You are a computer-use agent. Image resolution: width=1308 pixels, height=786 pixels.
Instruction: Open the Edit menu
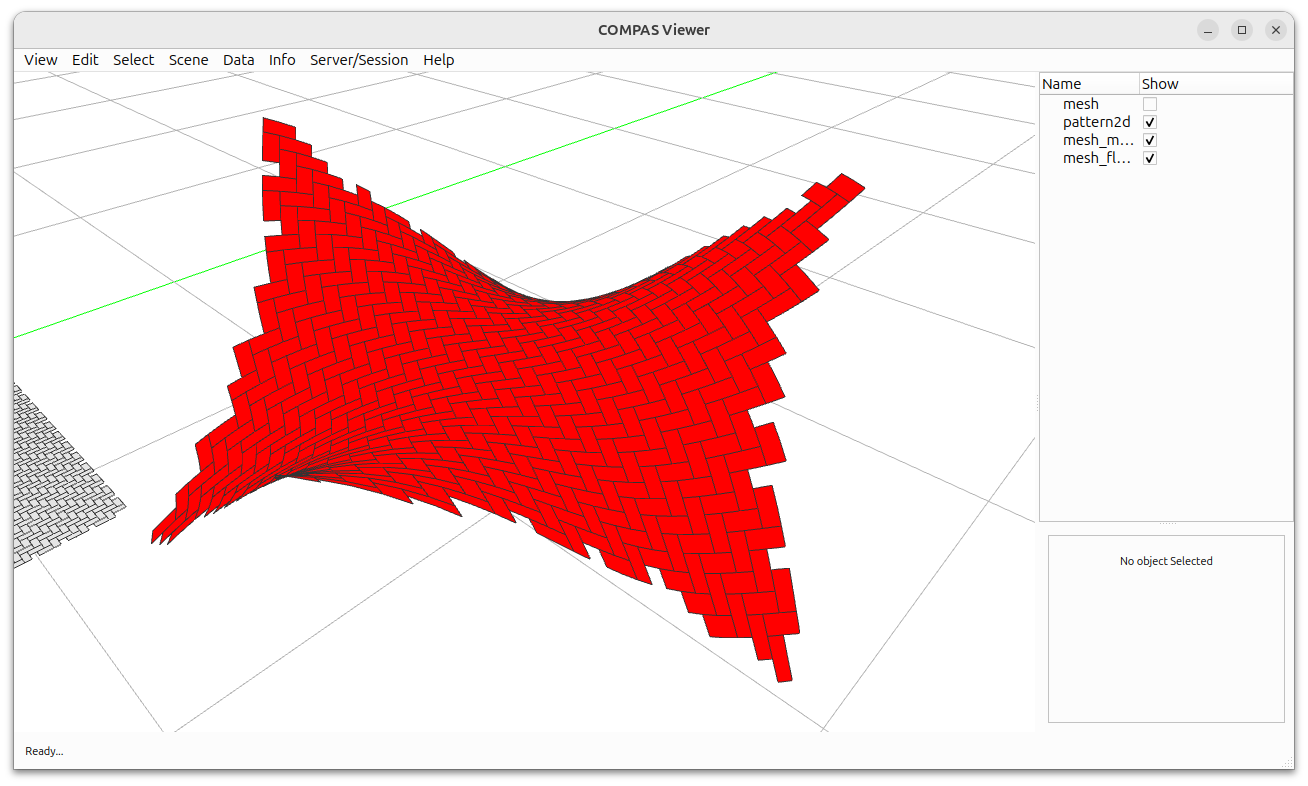(85, 60)
